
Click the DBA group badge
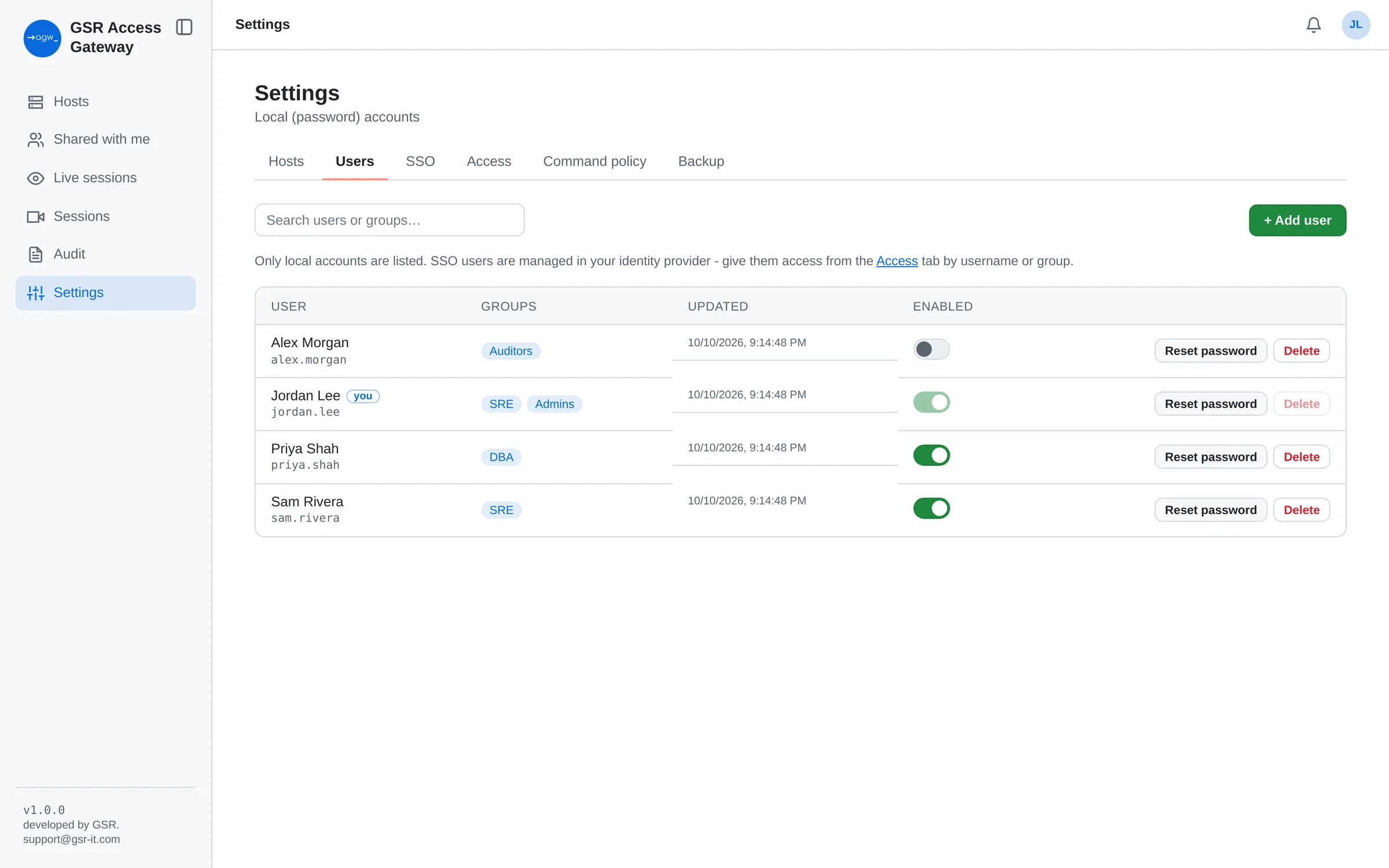pyautogui.click(x=501, y=457)
